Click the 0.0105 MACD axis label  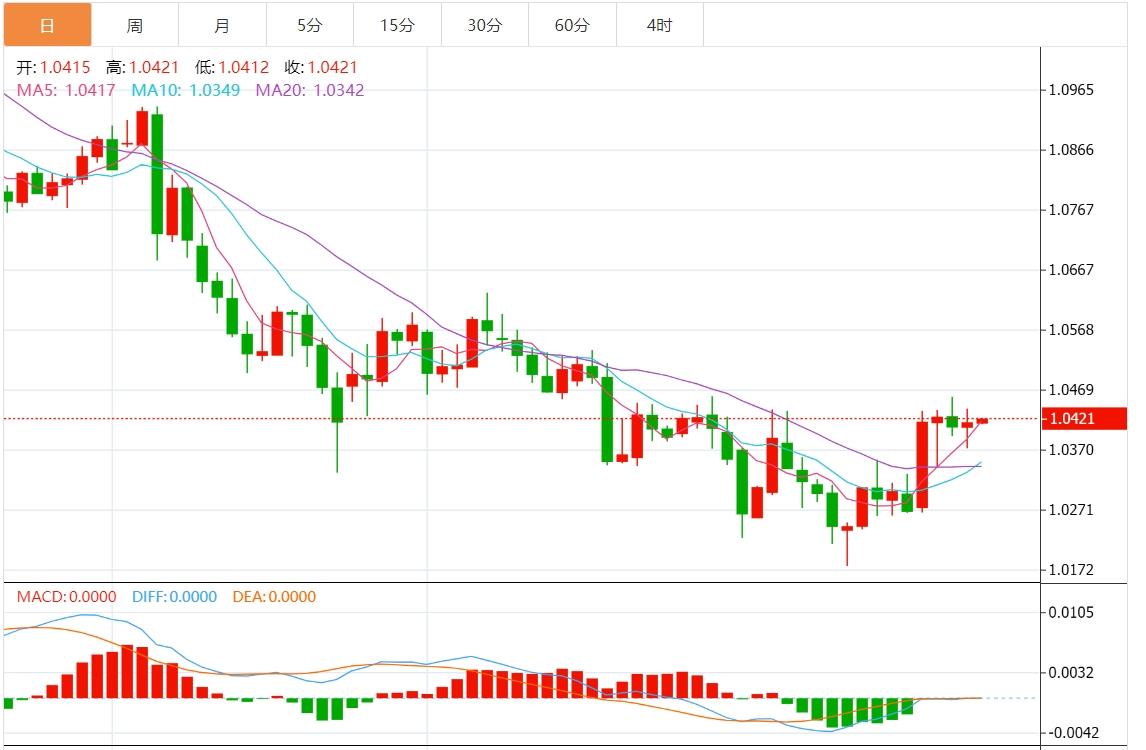point(1070,612)
